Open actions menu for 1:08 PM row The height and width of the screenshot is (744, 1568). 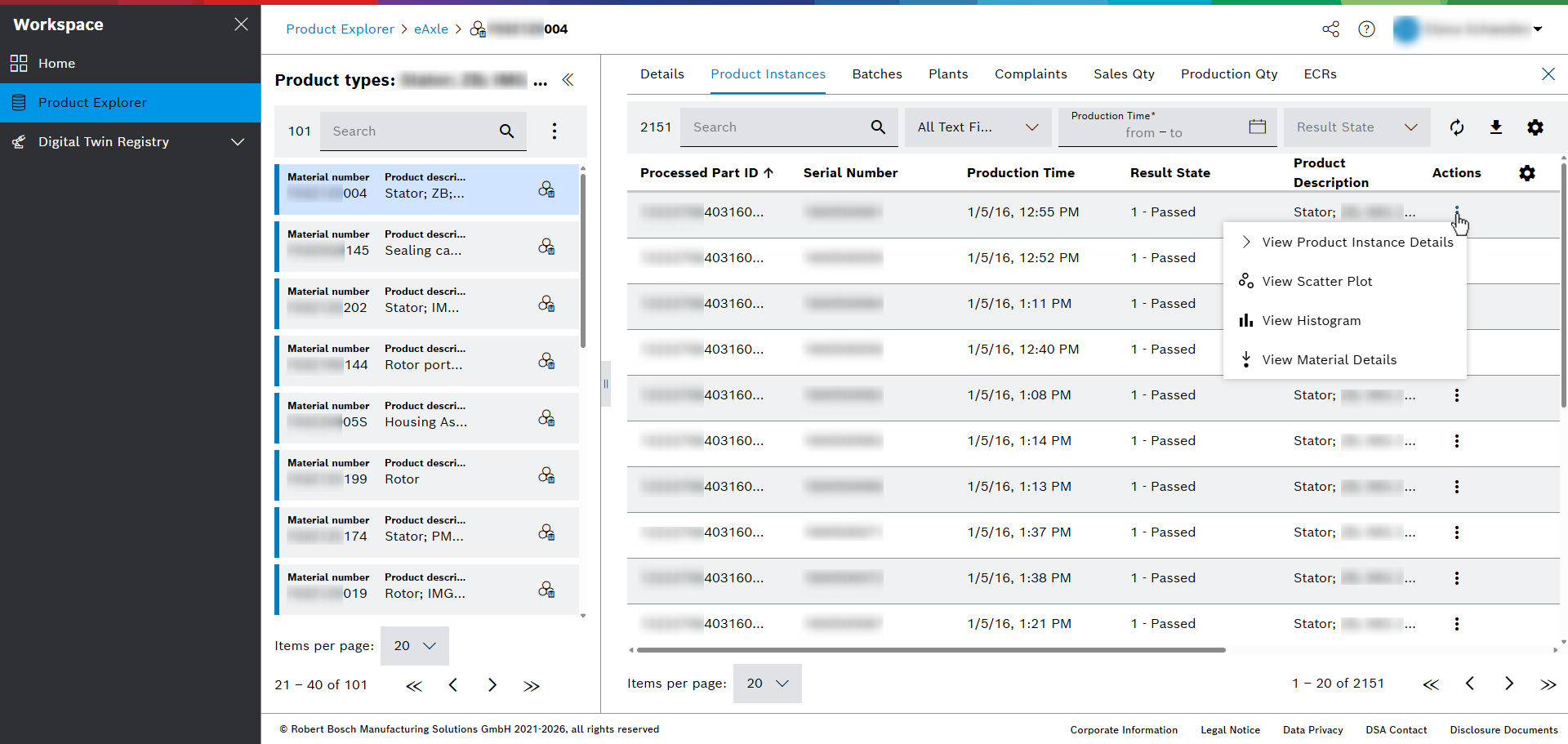click(x=1456, y=395)
